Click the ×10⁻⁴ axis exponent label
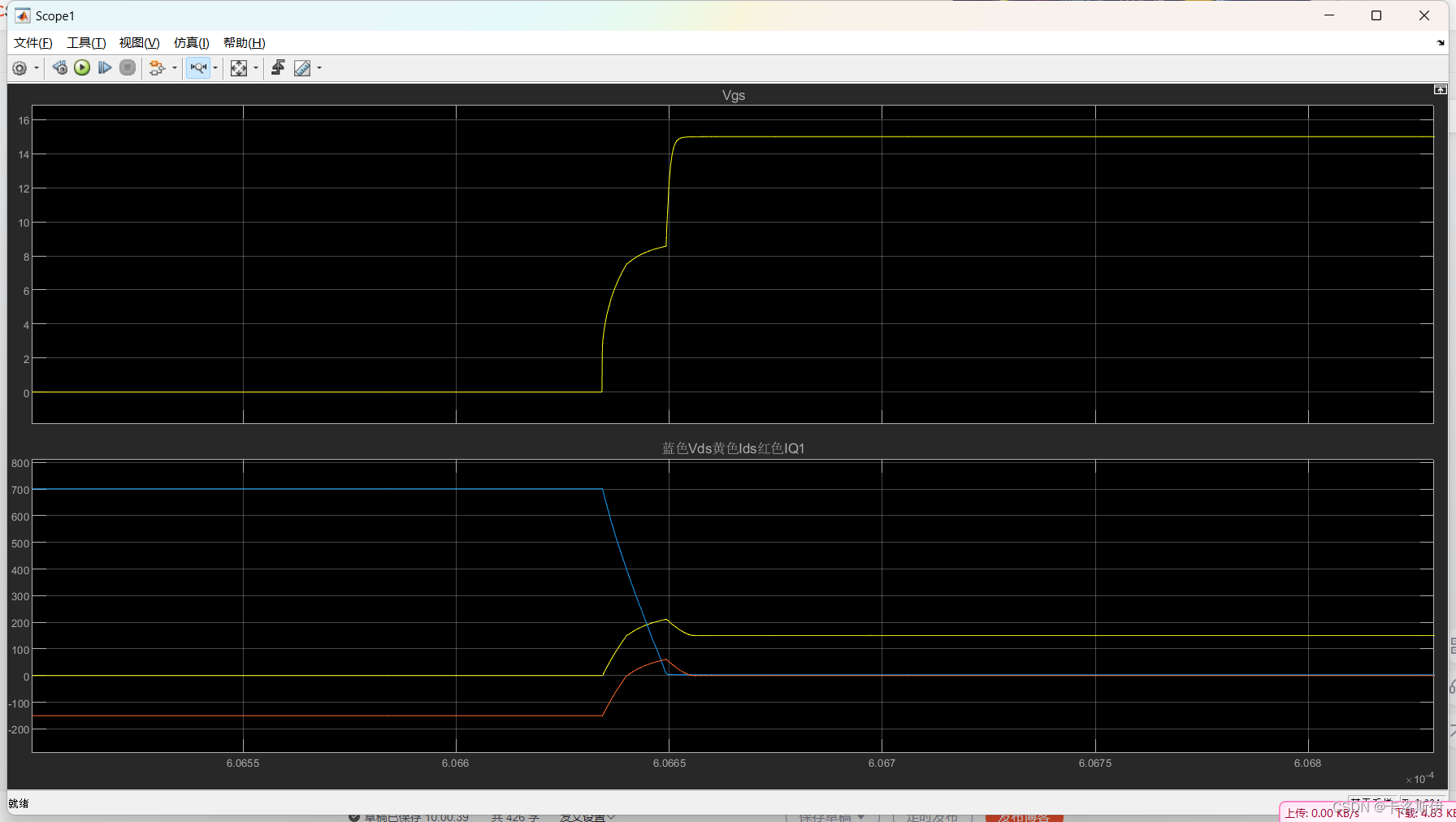The image size is (1456, 822). (1419, 778)
